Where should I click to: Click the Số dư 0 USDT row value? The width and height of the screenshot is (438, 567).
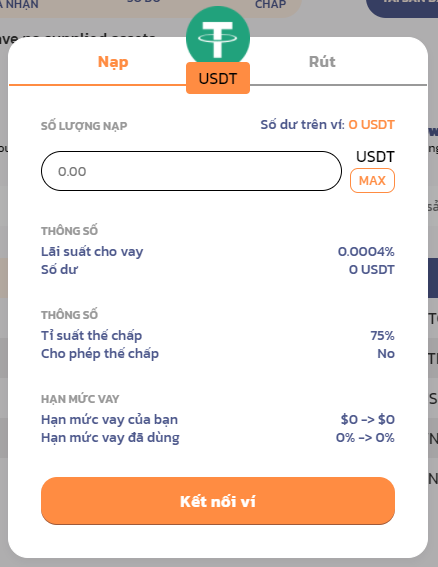371,270
